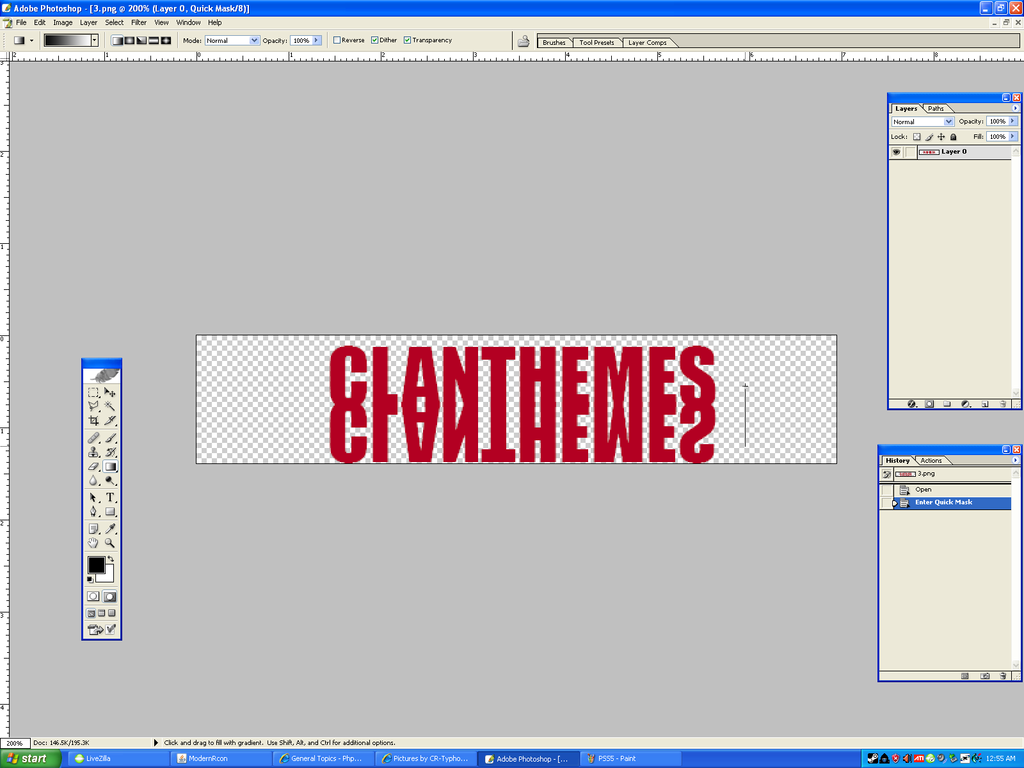The height and width of the screenshot is (768, 1024).
Task: Select the Path Selection tool
Action: pyautogui.click(x=93, y=498)
